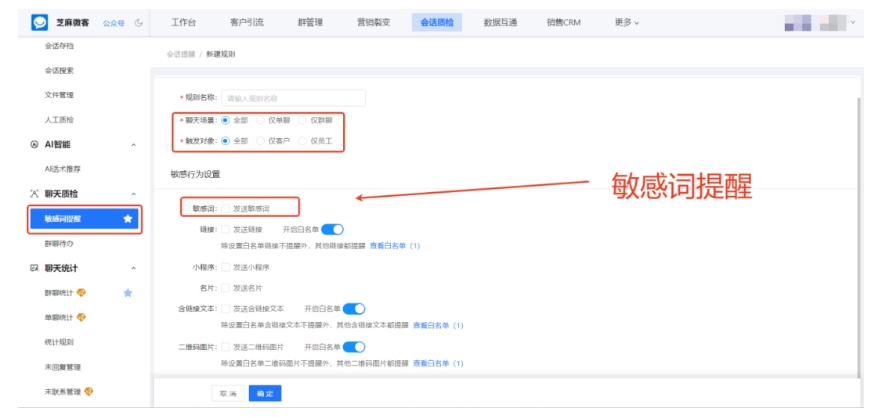
Task: Open 群聊待办 in sidebar
Action: (x=59, y=244)
